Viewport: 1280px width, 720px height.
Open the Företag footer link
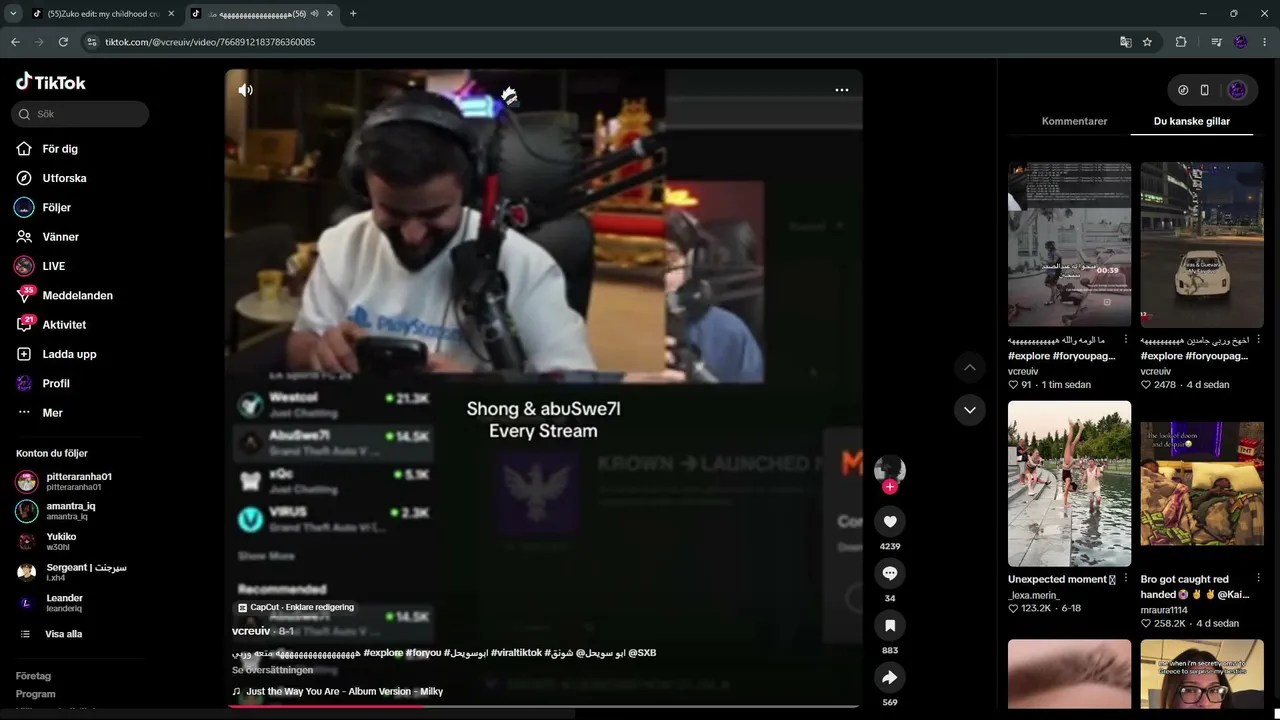click(33, 676)
